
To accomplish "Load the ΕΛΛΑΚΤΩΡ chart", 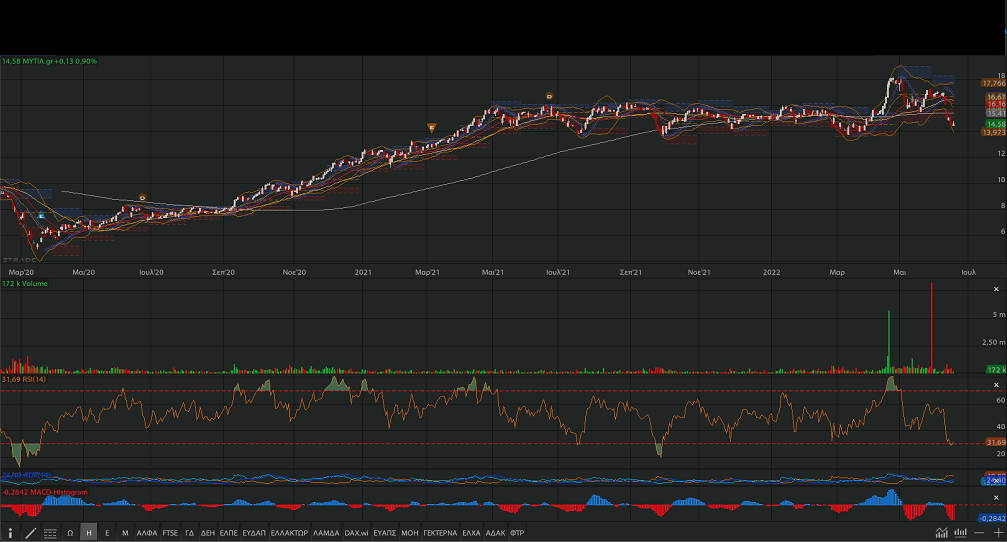I will (x=289, y=533).
